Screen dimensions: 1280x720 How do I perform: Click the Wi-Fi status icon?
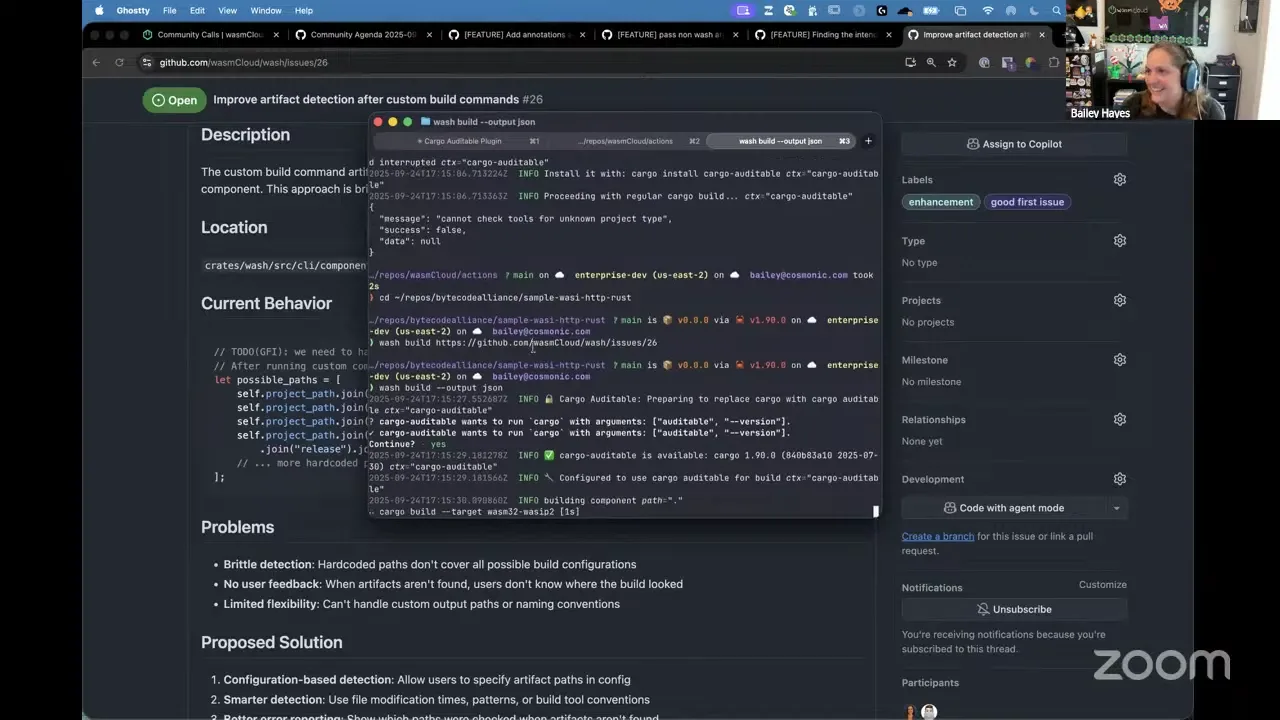(988, 10)
